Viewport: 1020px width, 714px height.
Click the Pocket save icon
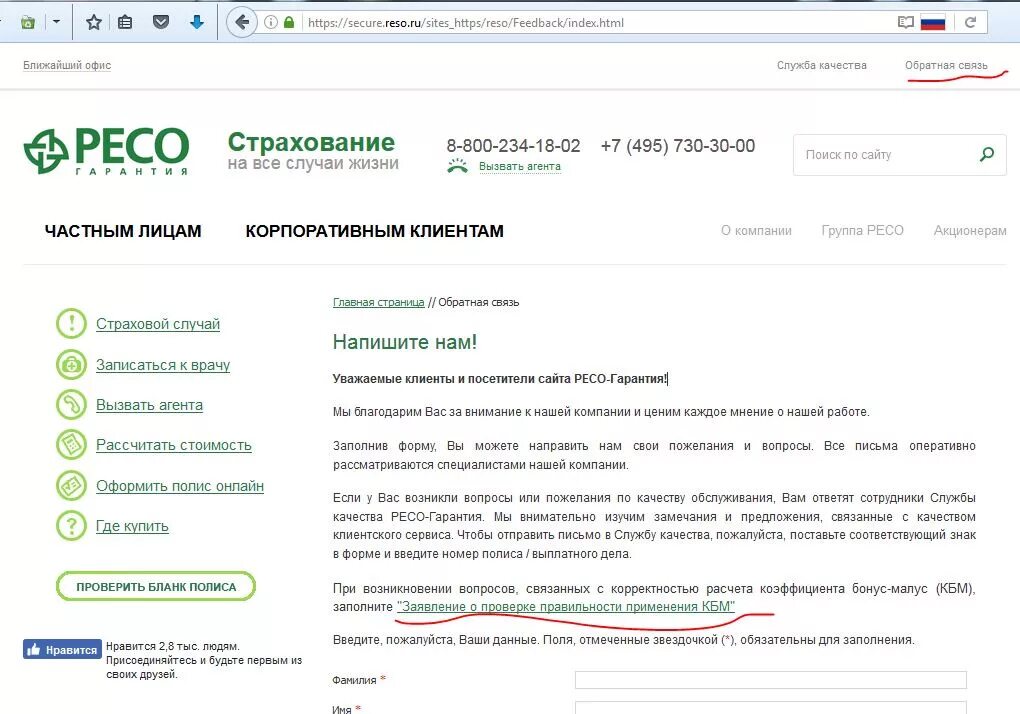161,23
